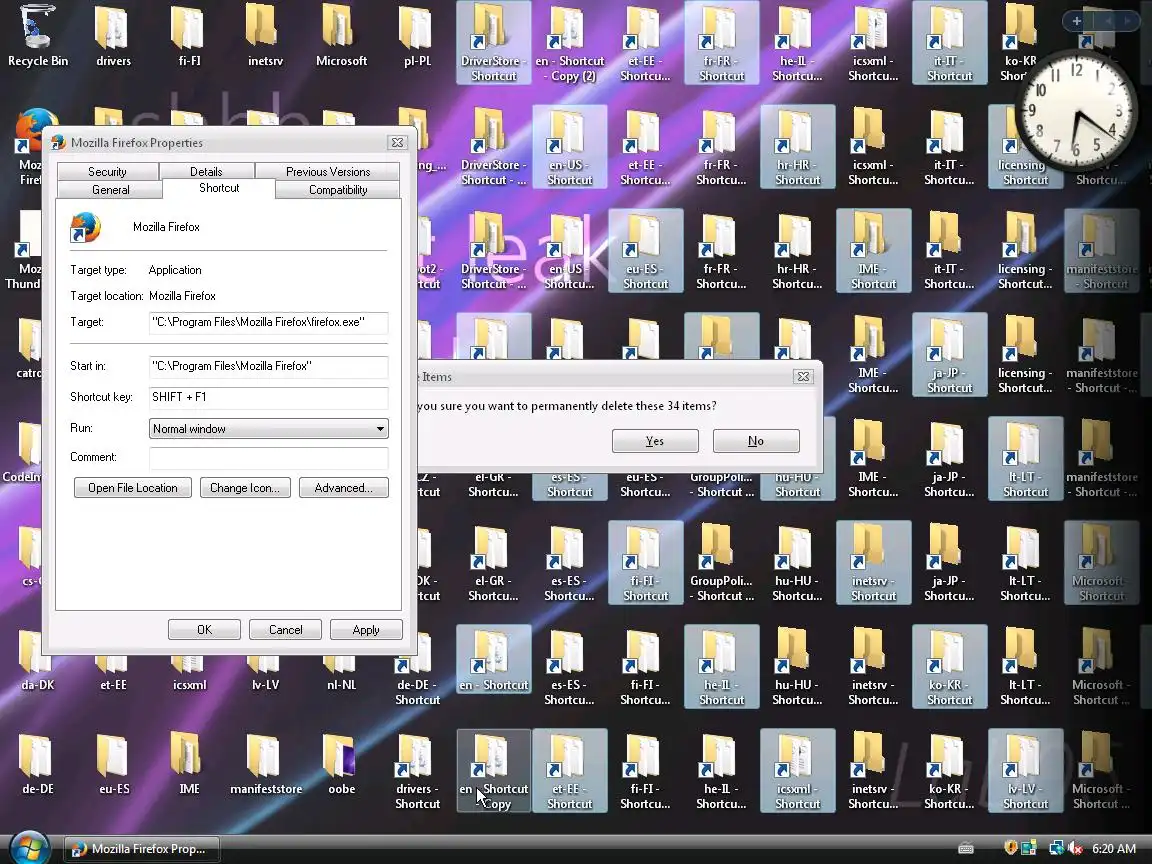Viewport: 1152px width, 864px height.
Task: Click into the Target path field
Action: (268, 322)
